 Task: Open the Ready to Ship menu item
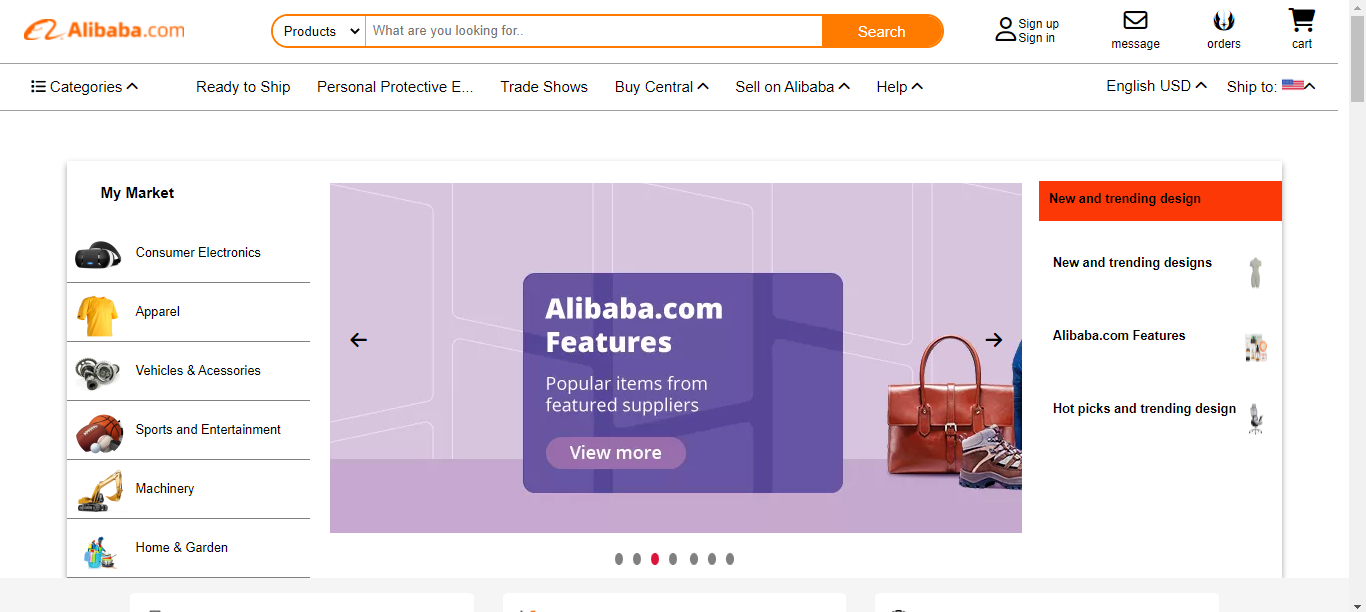243,87
